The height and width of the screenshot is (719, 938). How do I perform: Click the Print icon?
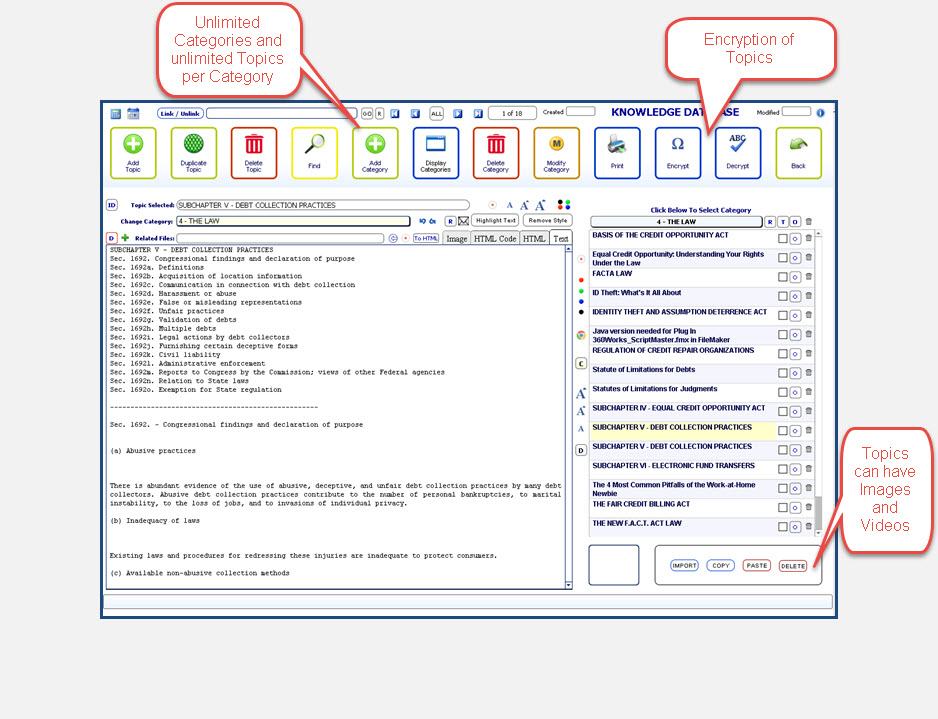pyautogui.click(x=617, y=152)
